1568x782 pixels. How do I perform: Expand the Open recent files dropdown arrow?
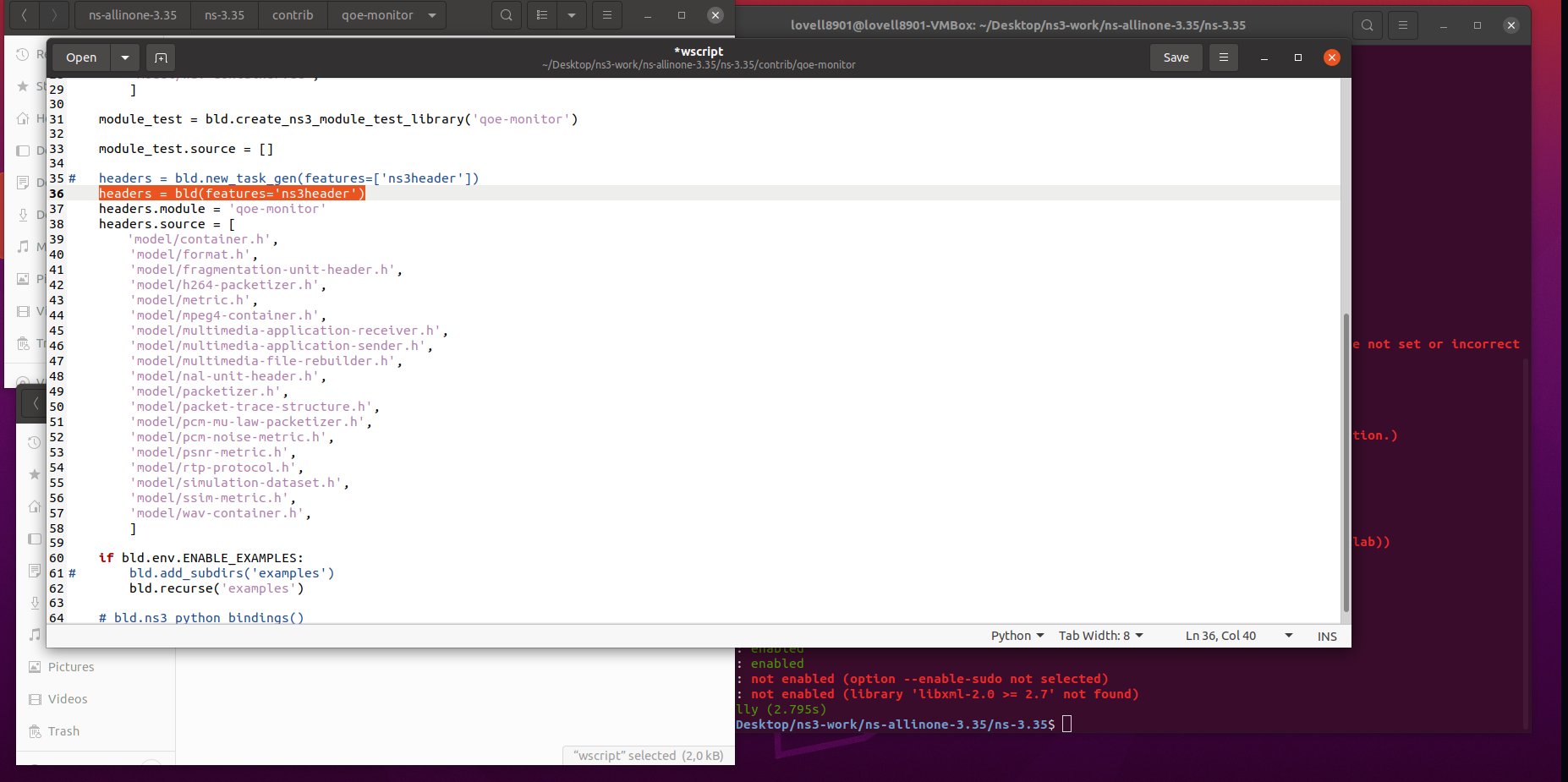coord(125,57)
